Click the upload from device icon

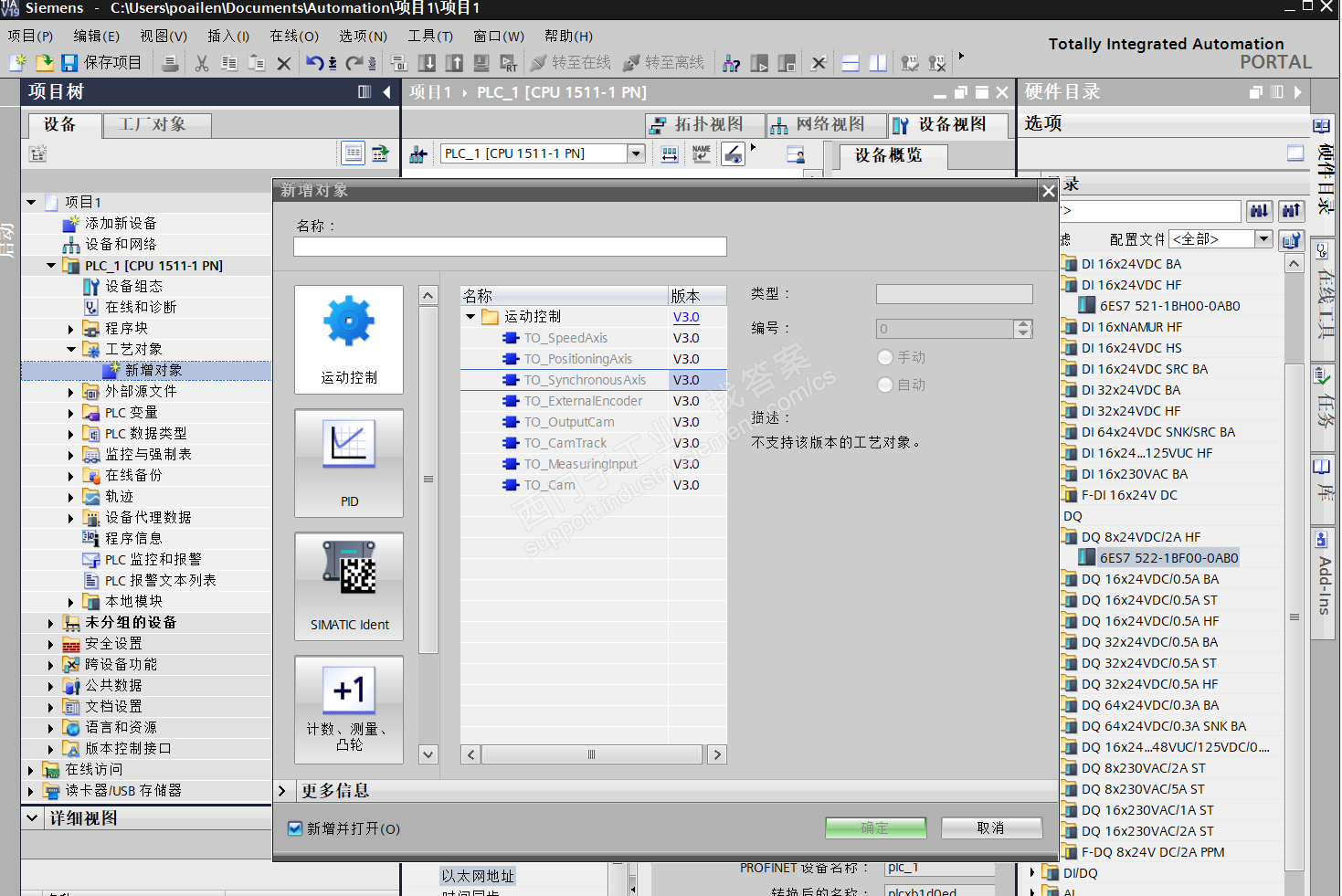point(454,63)
